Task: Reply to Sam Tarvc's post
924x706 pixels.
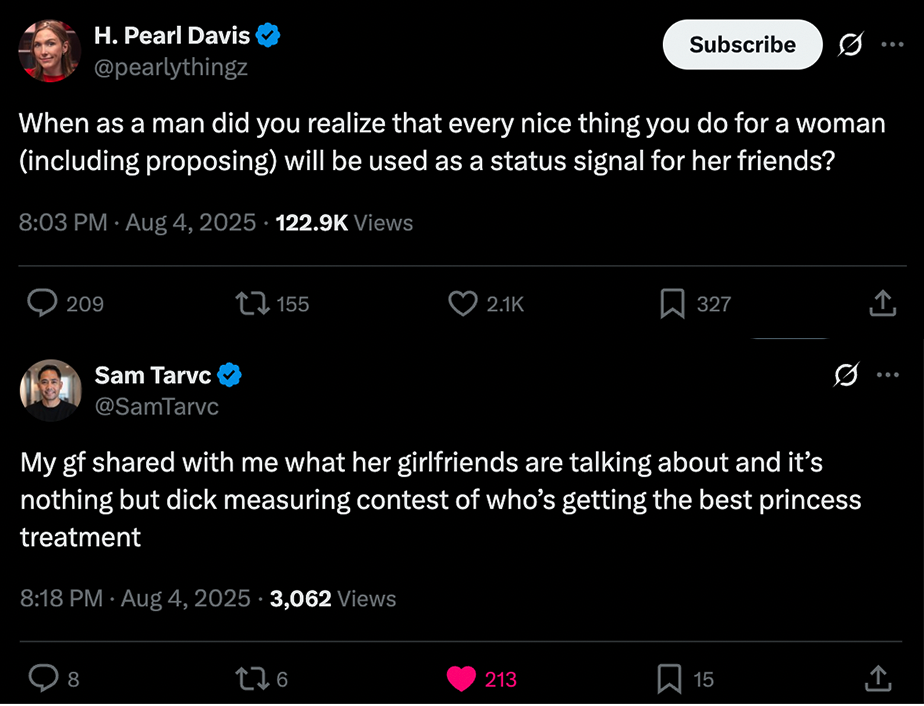Action: (41, 679)
